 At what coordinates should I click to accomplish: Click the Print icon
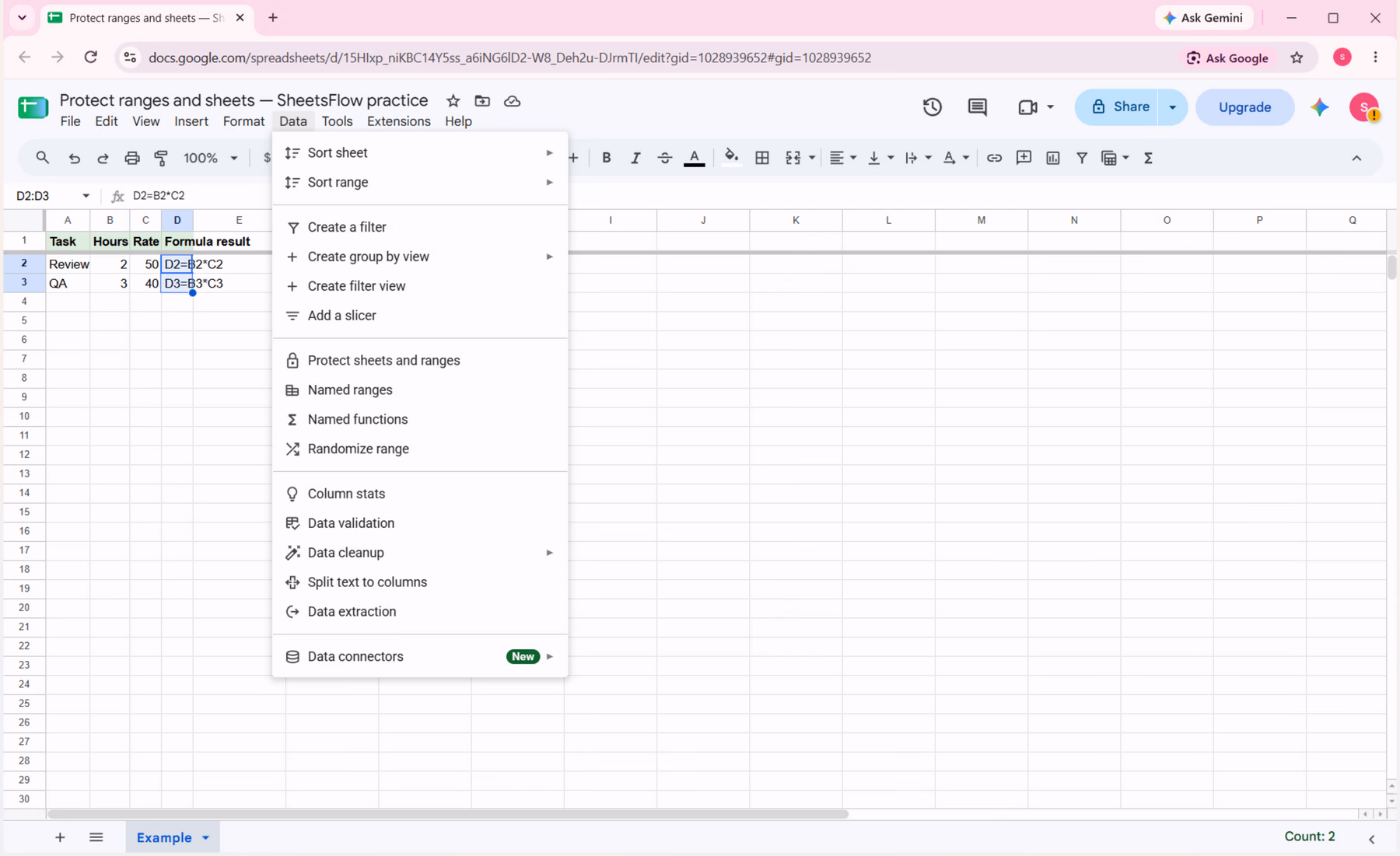(x=132, y=158)
